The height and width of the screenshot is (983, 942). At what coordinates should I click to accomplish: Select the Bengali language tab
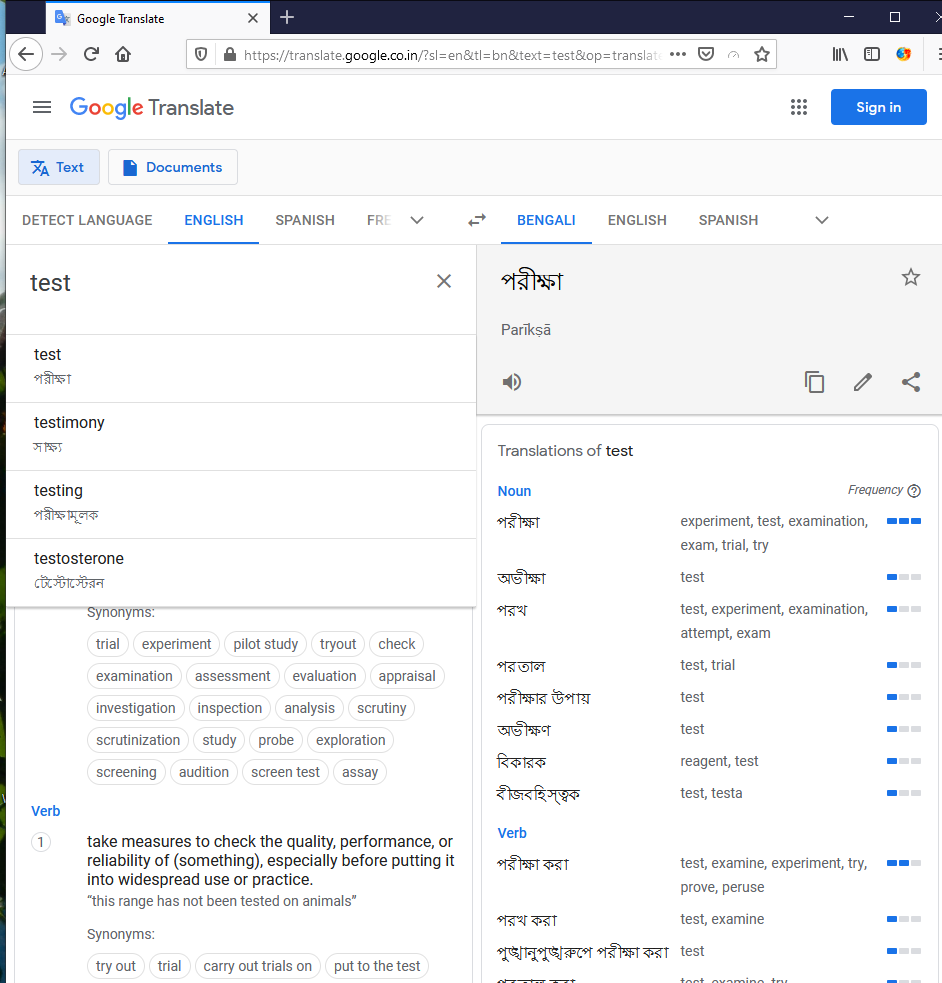(546, 220)
